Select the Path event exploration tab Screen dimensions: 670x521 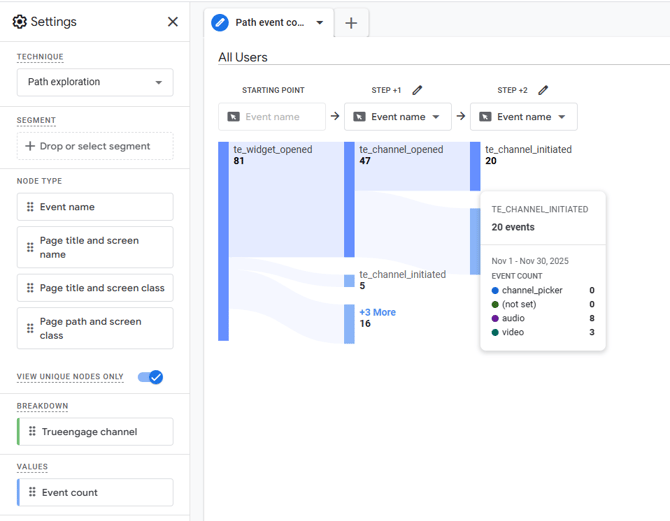[x=268, y=23]
